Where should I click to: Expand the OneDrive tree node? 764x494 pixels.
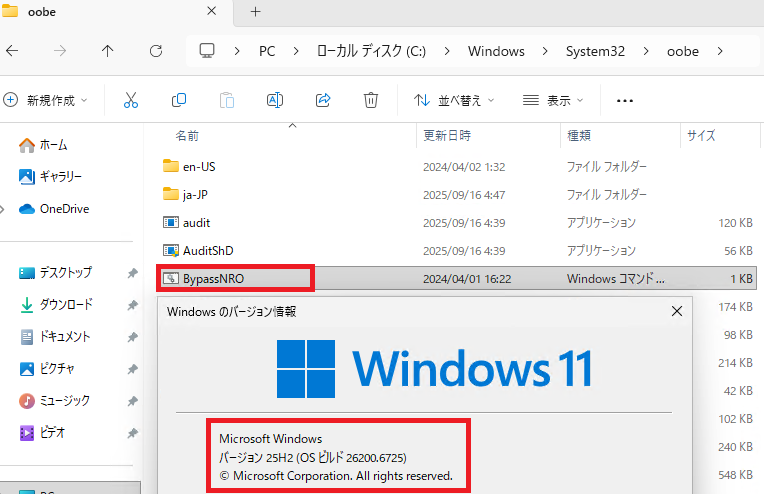4,209
